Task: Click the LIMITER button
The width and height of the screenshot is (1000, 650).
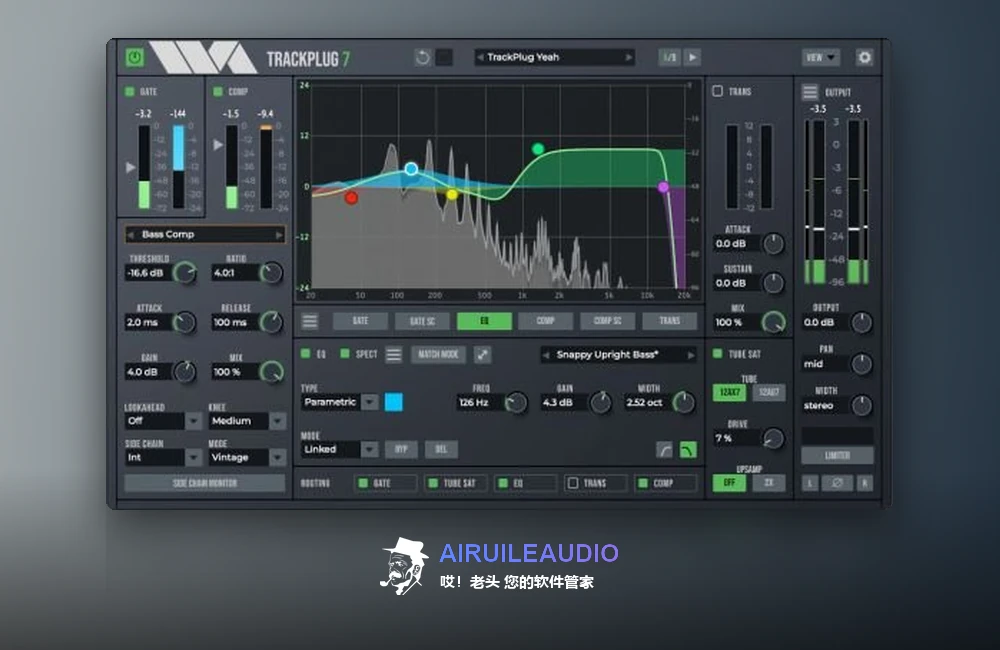Action: tap(837, 455)
